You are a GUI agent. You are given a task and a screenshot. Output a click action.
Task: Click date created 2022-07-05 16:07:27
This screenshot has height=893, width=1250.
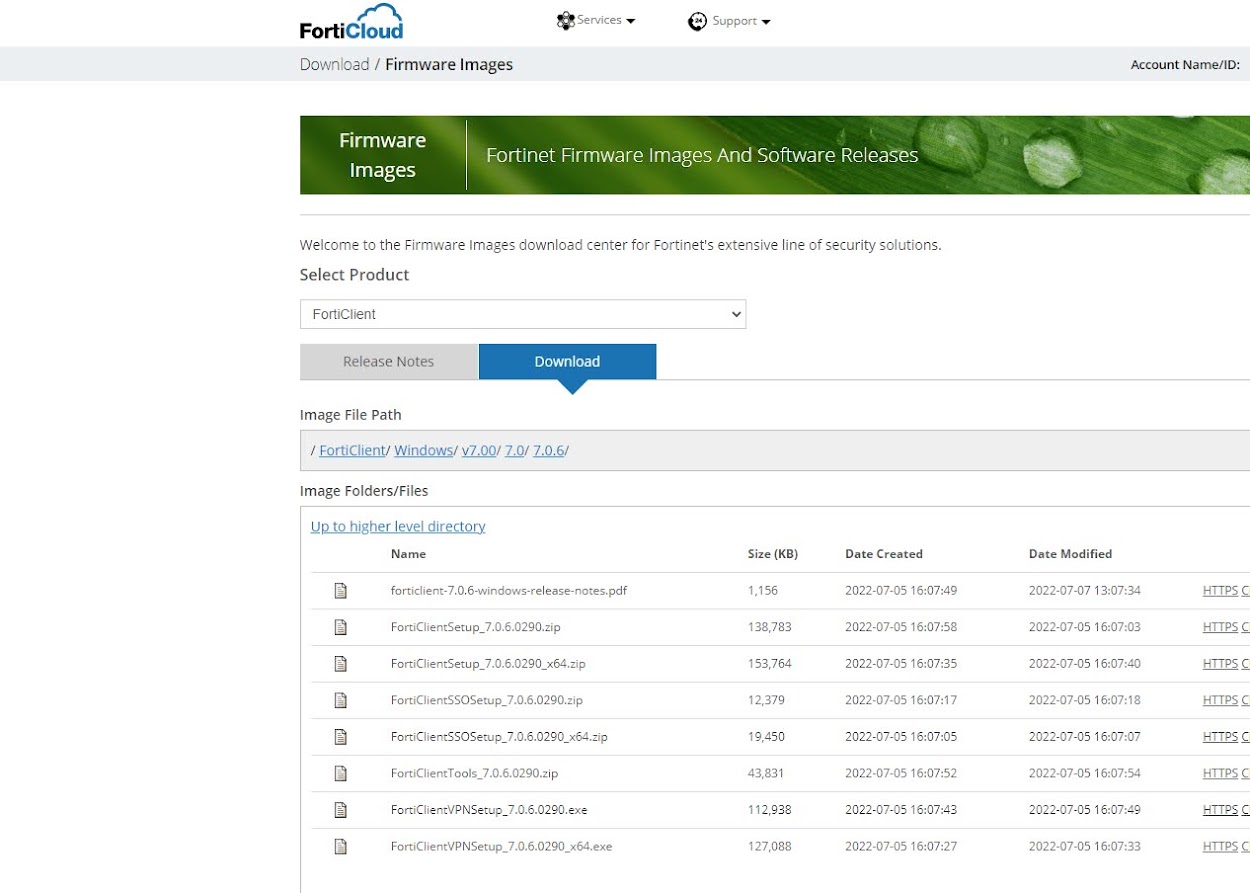[901, 846]
